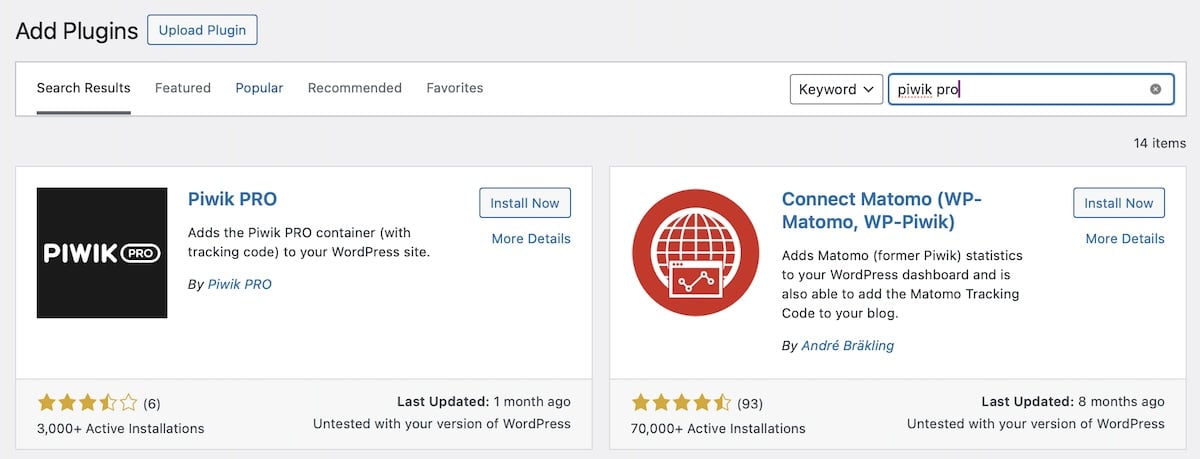The width and height of the screenshot is (1200, 459).
Task: Install the Piwik PRO plugin now
Action: (525, 203)
